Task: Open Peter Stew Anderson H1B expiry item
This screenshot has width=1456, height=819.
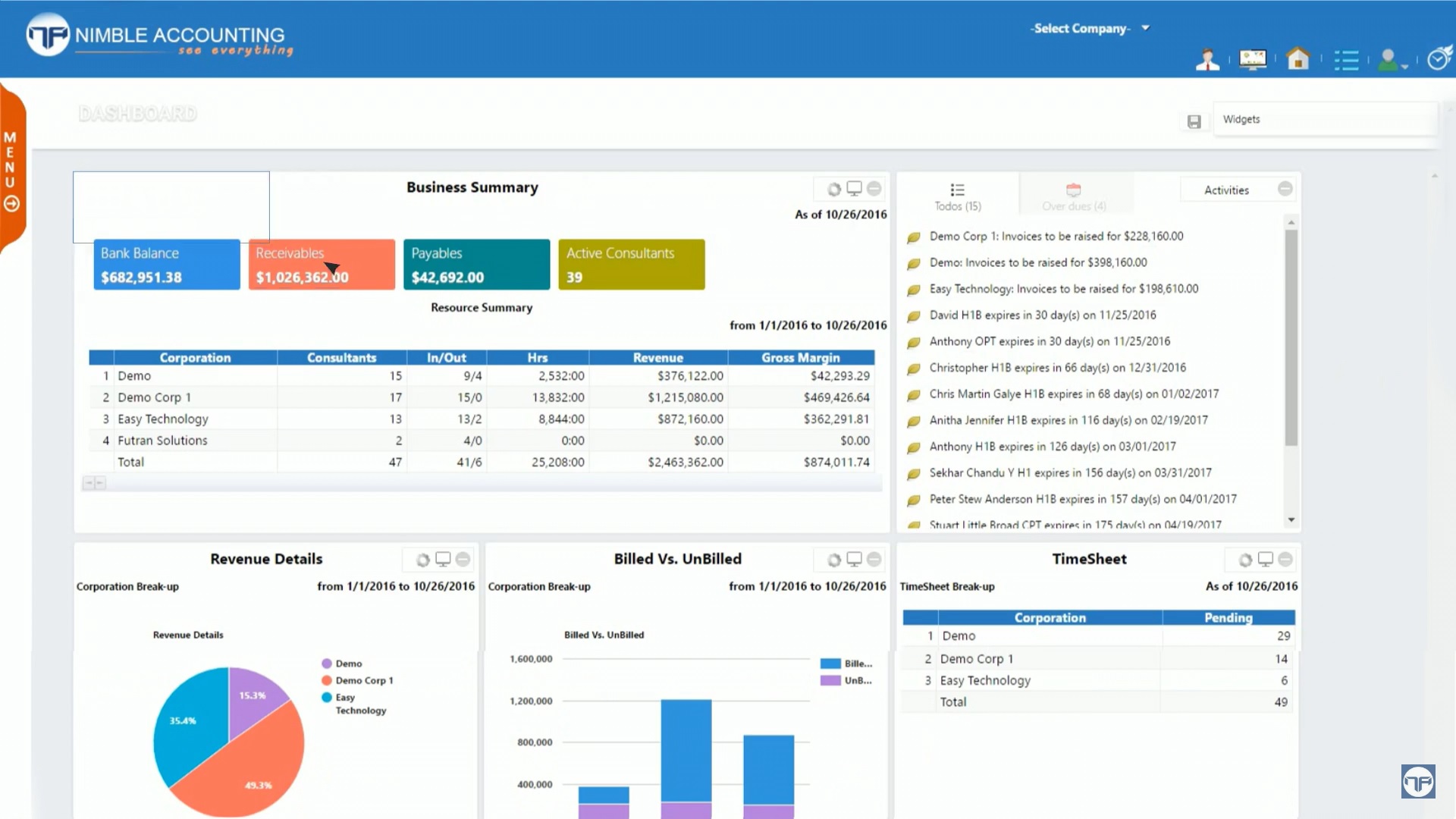Action: pyautogui.click(x=1083, y=500)
